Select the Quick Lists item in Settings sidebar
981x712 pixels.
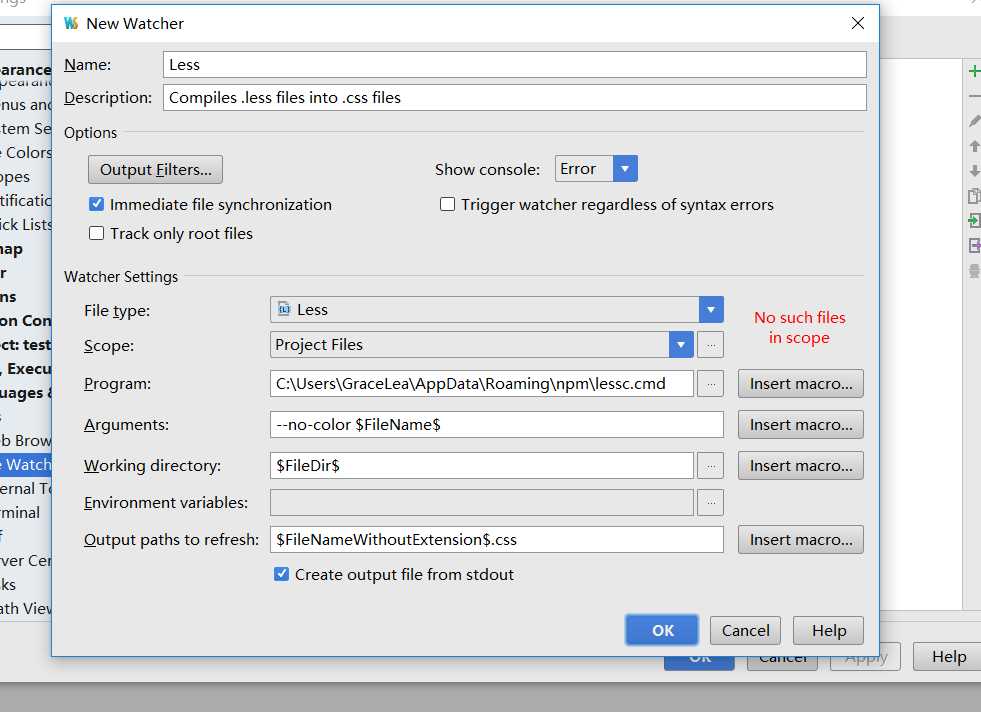coord(26,224)
